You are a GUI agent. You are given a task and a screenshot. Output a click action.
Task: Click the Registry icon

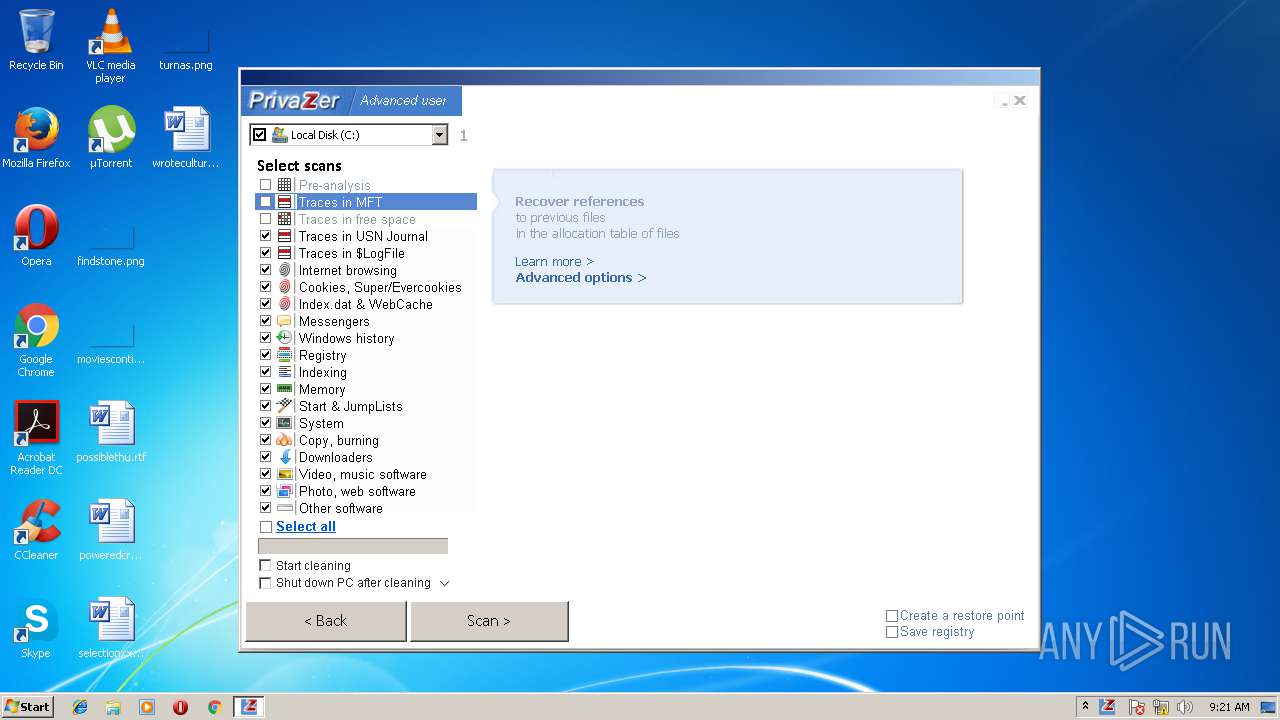(x=284, y=355)
